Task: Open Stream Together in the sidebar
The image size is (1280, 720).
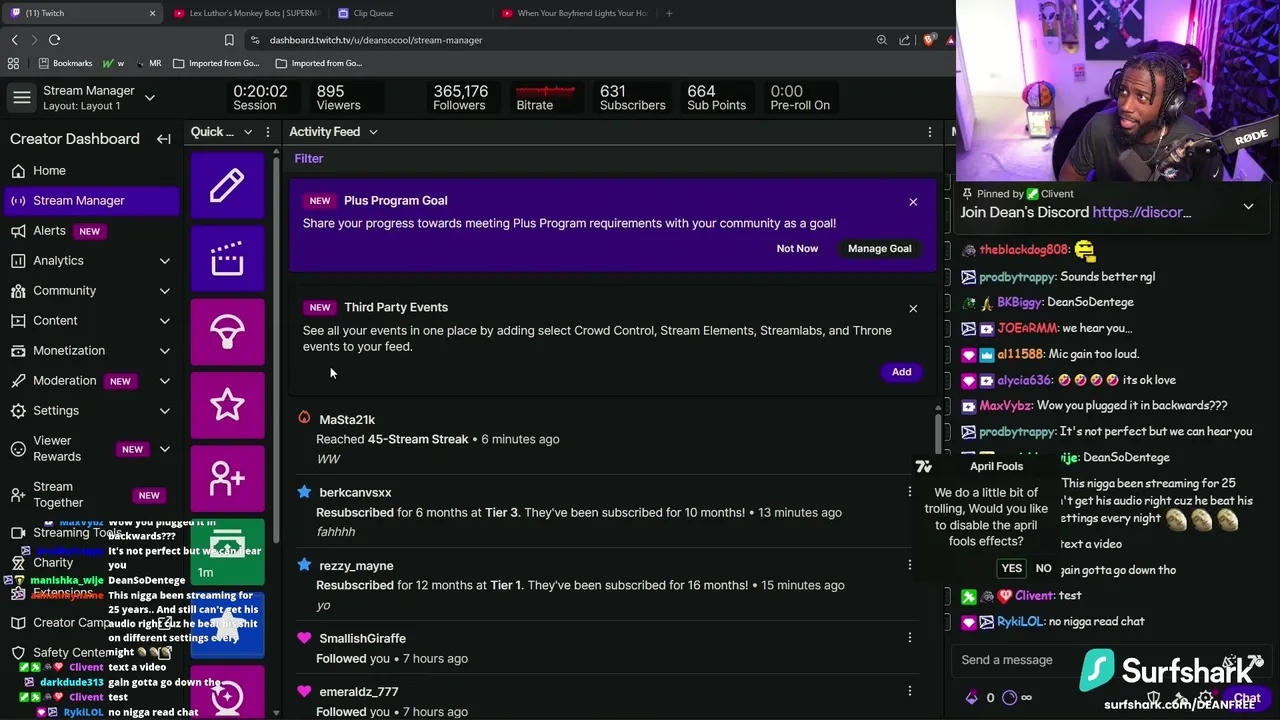Action: (x=90, y=495)
